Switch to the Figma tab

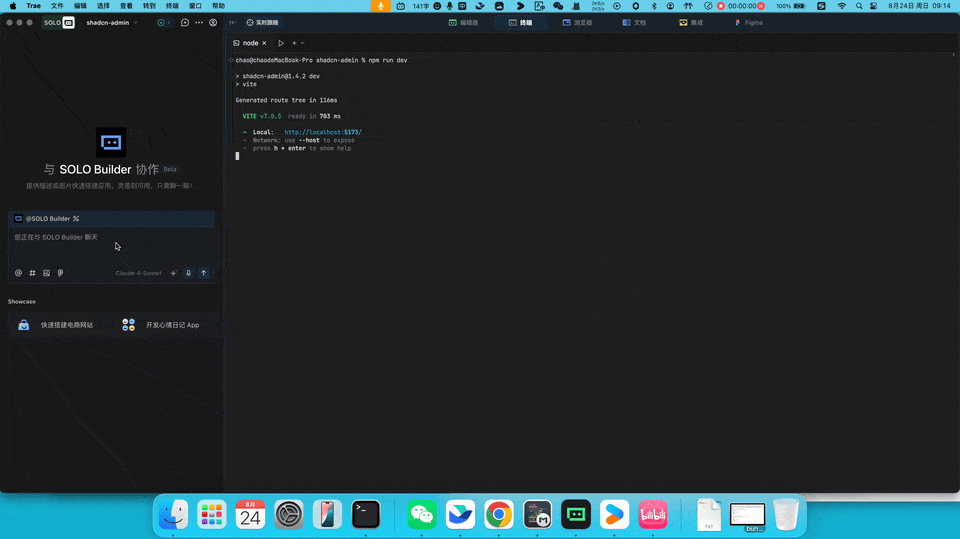coord(748,23)
